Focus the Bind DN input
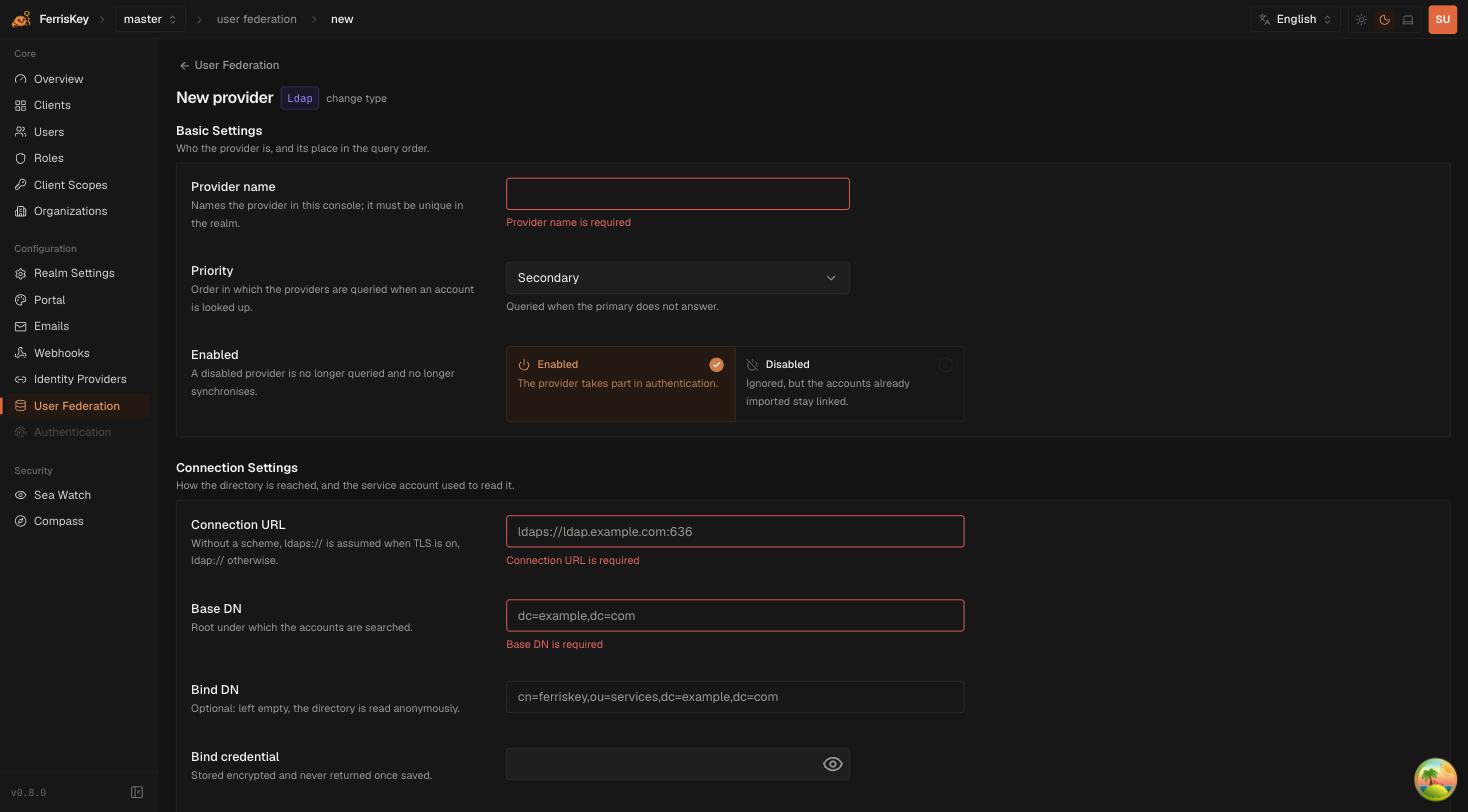 735,697
